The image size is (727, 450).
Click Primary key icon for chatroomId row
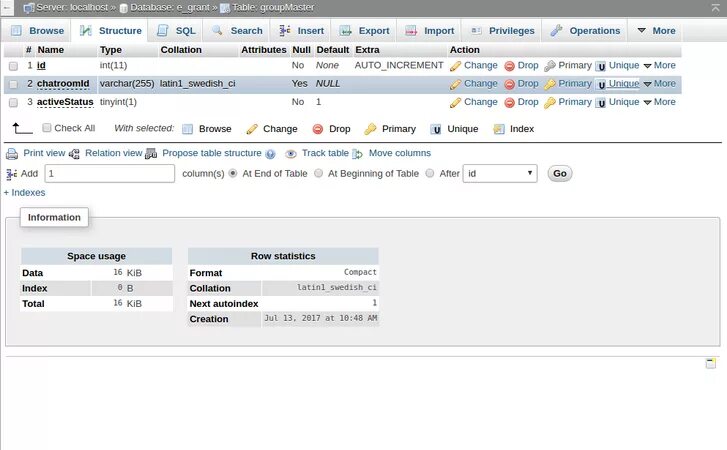pos(550,84)
